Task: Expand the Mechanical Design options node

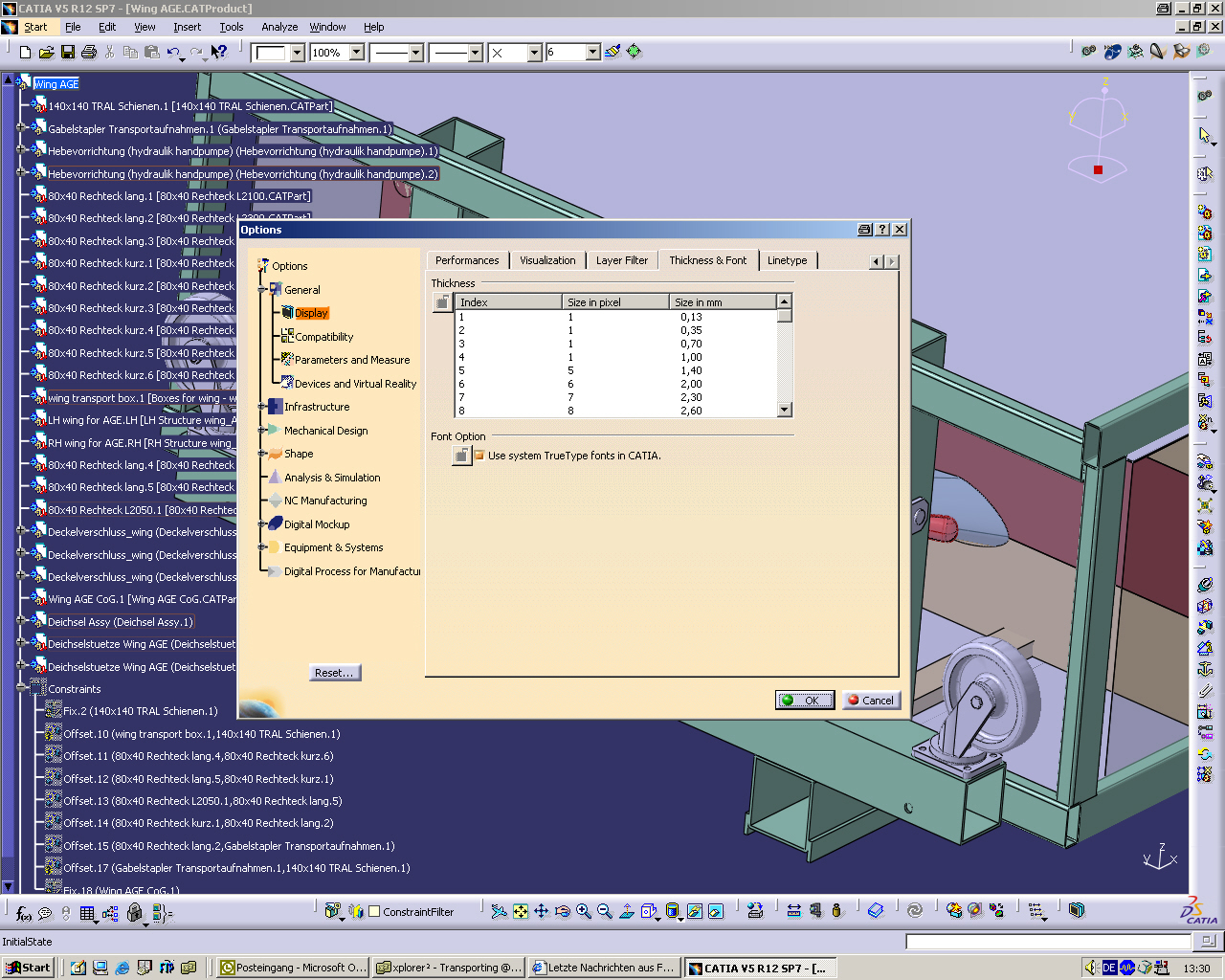Action: pyautogui.click(x=261, y=430)
